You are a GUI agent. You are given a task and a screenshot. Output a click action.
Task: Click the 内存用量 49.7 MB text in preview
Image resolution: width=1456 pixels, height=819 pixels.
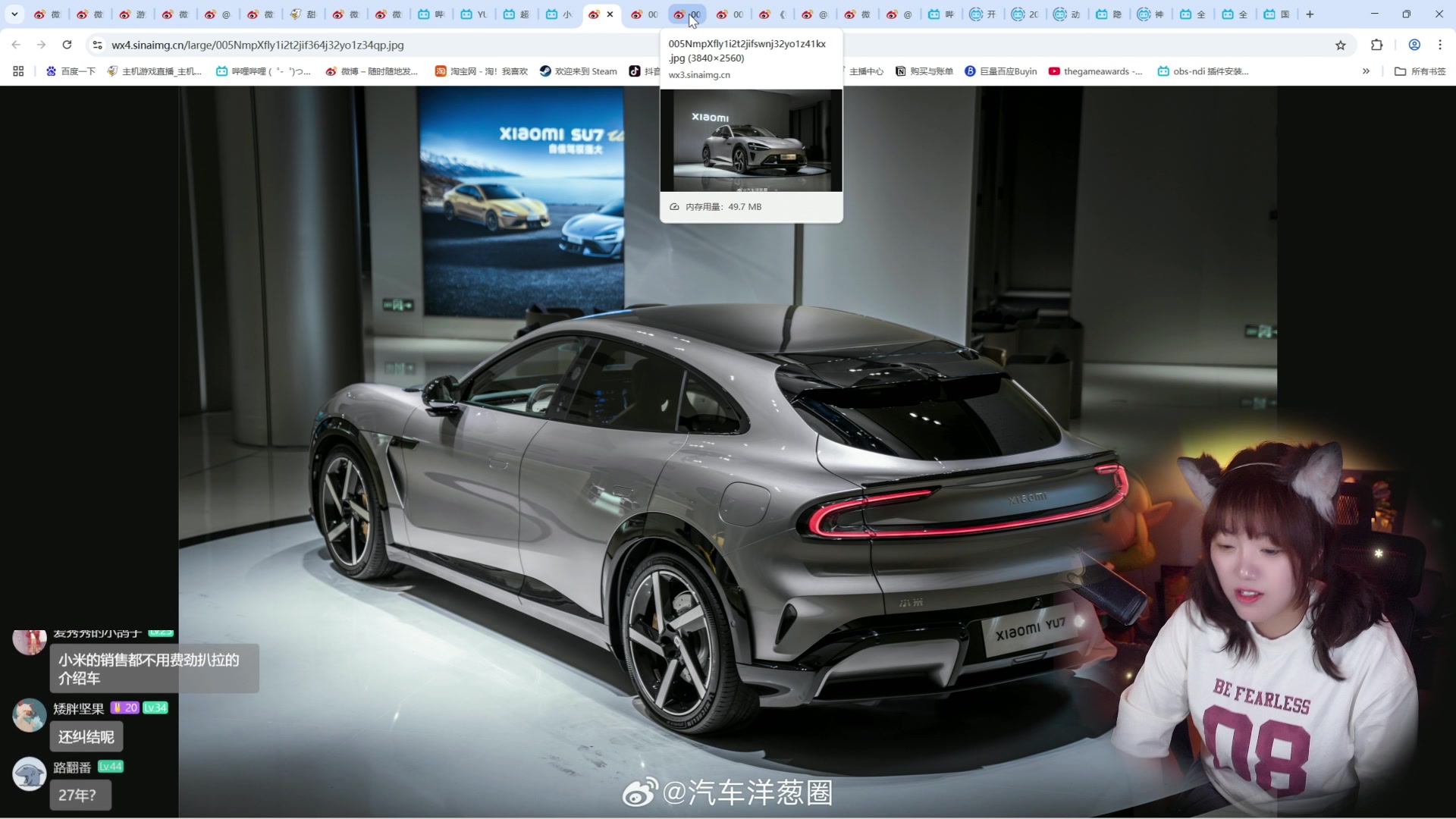click(723, 206)
